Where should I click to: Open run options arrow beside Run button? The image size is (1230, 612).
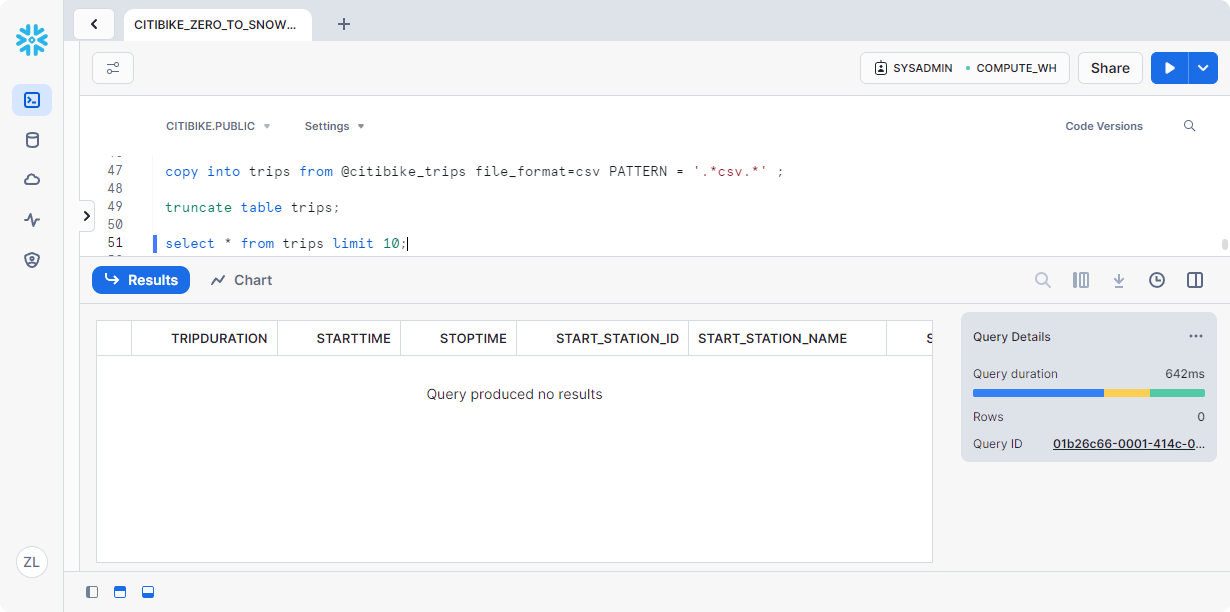(x=1203, y=68)
